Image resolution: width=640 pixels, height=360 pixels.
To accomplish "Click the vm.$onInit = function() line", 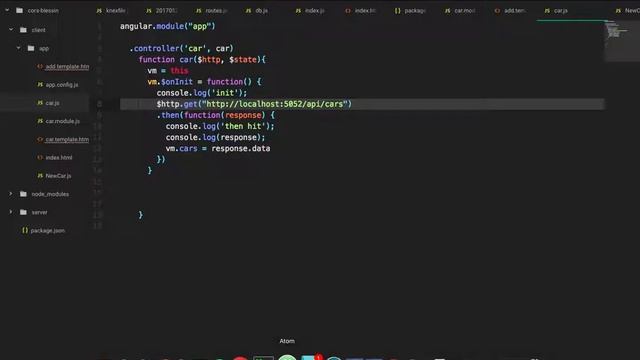I will click(204, 82).
